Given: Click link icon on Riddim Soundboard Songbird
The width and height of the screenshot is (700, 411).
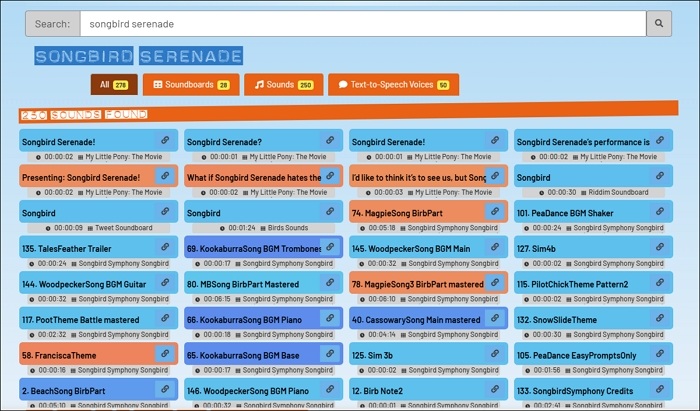Looking at the screenshot, I should tap(660, 176).
